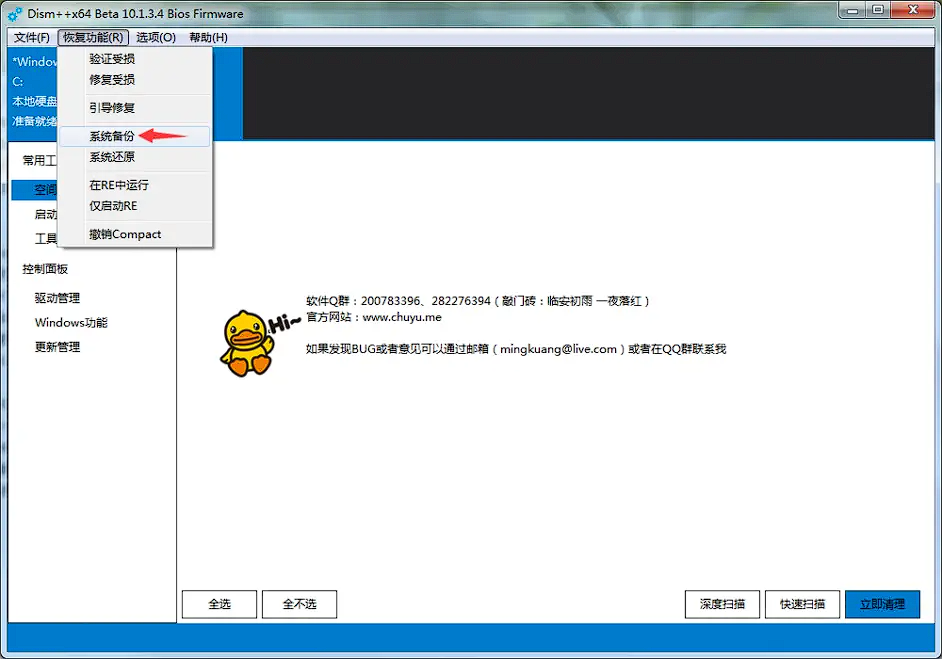Open Windows功能 in sidebar

(x=71, y=323)
